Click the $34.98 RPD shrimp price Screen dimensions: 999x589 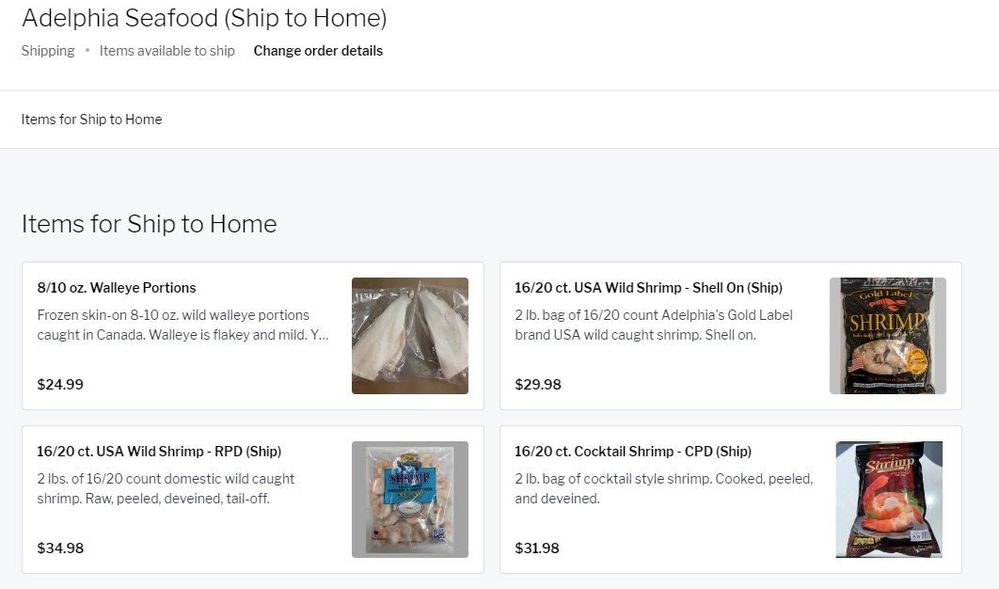coord(60,548)
